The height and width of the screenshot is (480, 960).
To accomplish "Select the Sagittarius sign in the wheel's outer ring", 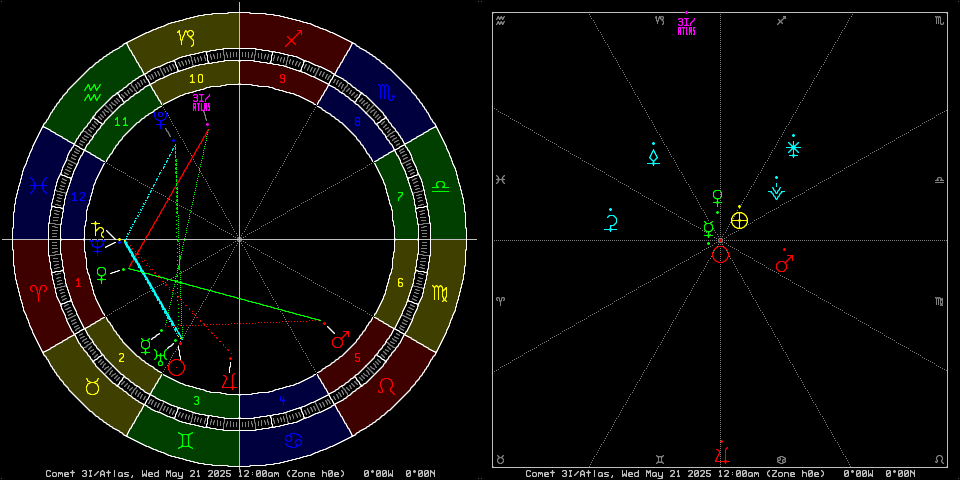I will pos(293,39).
